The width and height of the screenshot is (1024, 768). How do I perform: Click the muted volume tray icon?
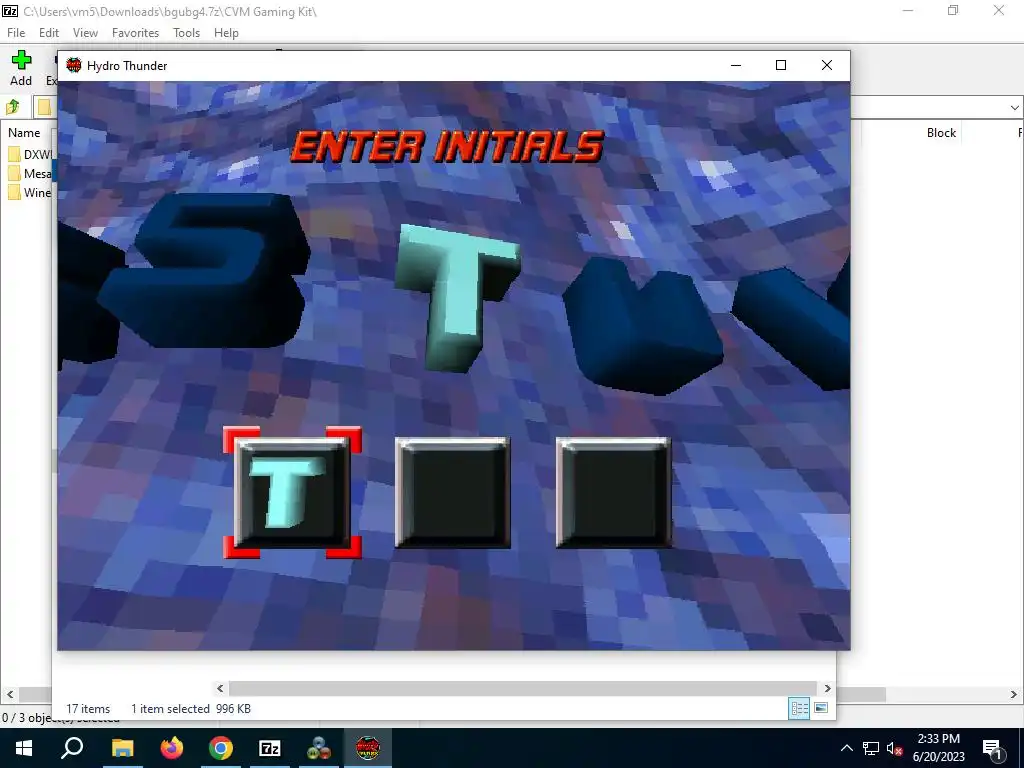tap(895, 748)
